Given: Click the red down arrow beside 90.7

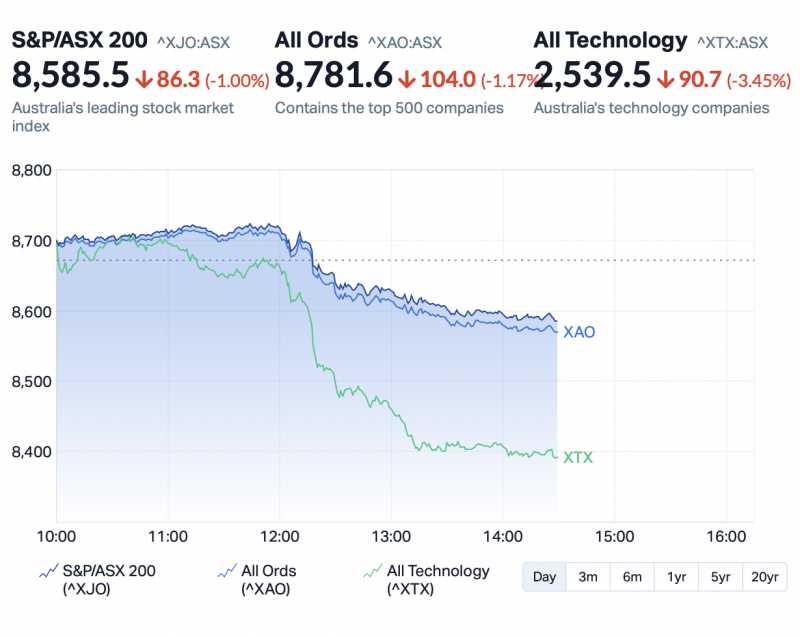Looking at the screenshot, I should point(666,80).
